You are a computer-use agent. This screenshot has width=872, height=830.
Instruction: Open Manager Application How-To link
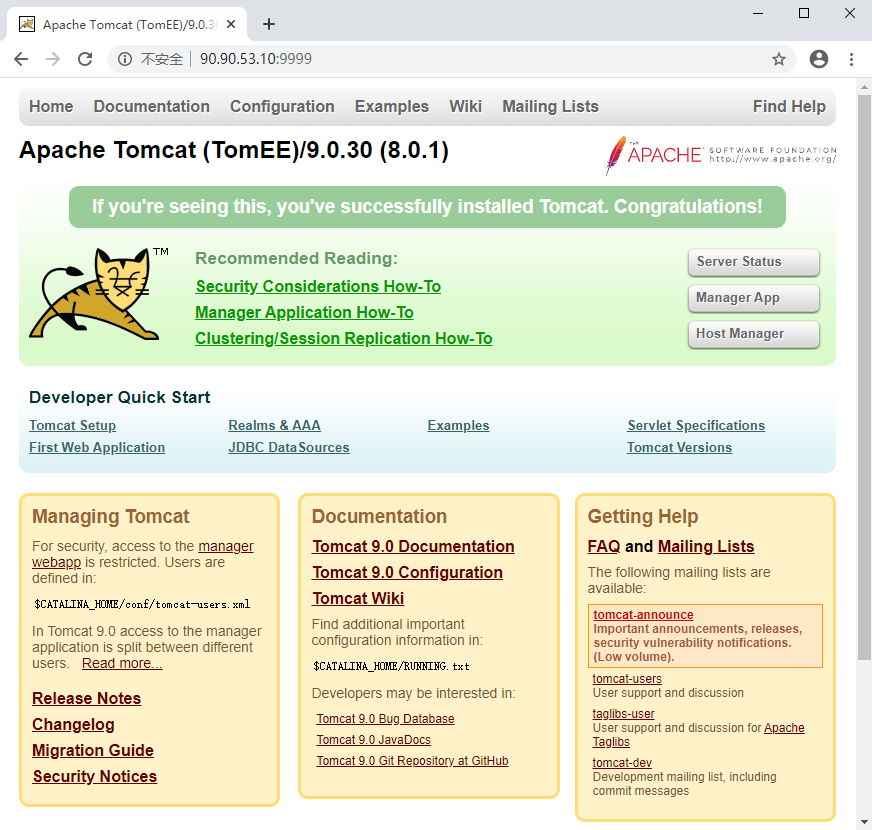point(304,313)
